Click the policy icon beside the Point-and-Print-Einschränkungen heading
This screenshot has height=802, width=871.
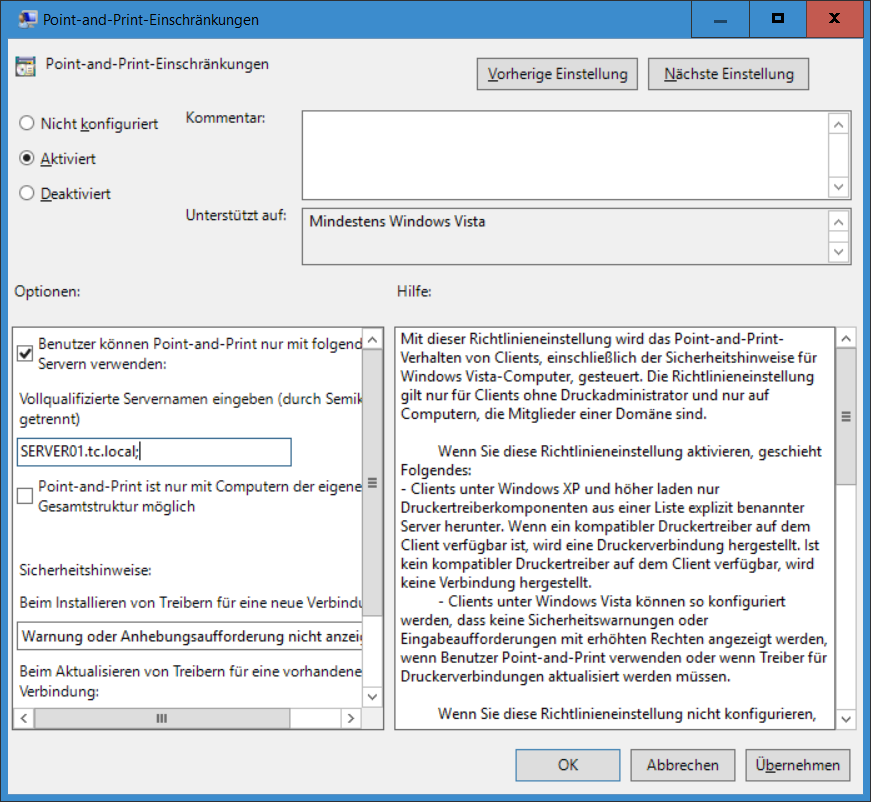(25, 66)
